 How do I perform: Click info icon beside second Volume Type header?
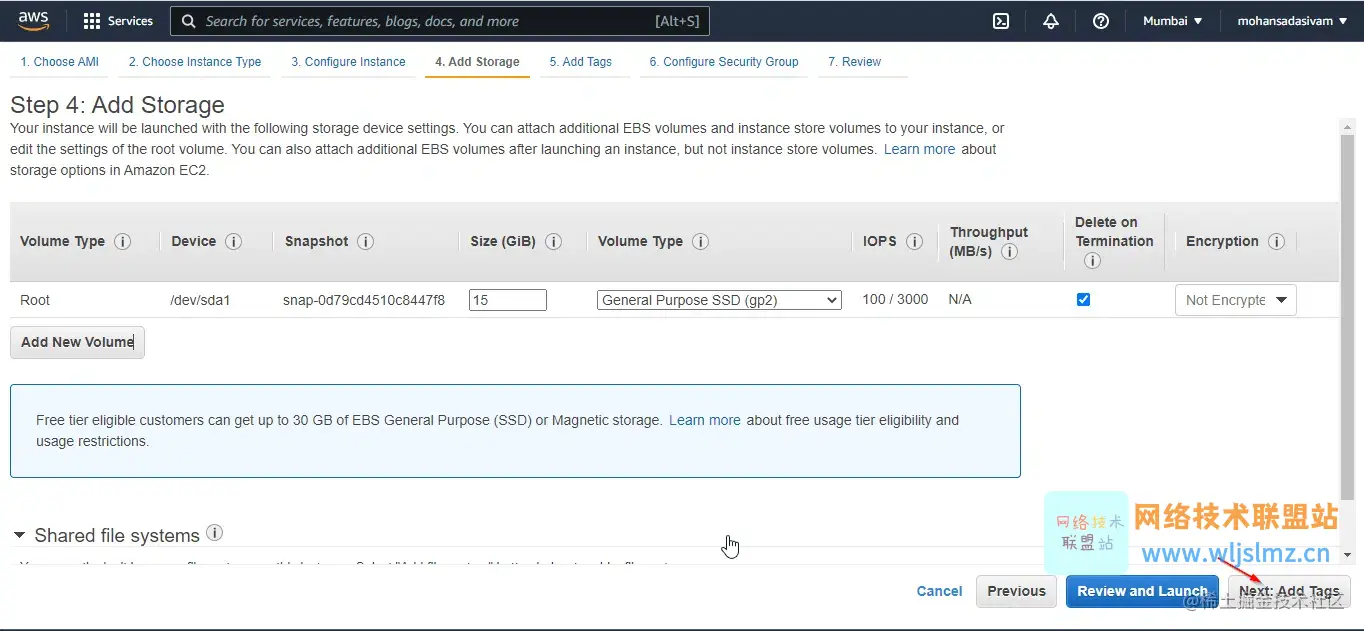point(700,241)
